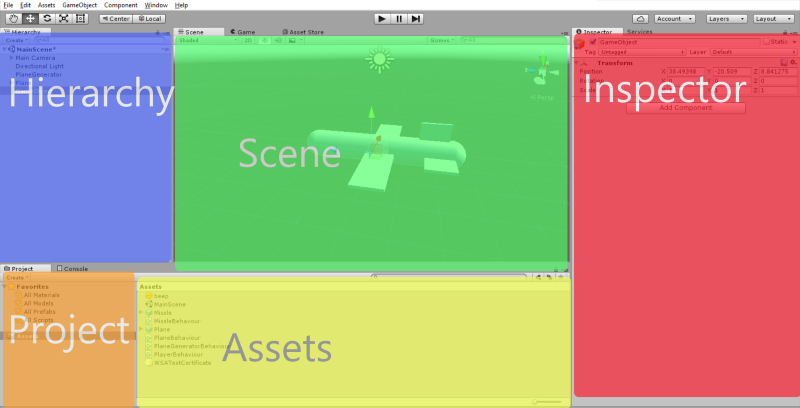This screenshot has height=408, width=800.
Task: Open the Layer dropdown showing Default
Action: click(x=754, y=52)
